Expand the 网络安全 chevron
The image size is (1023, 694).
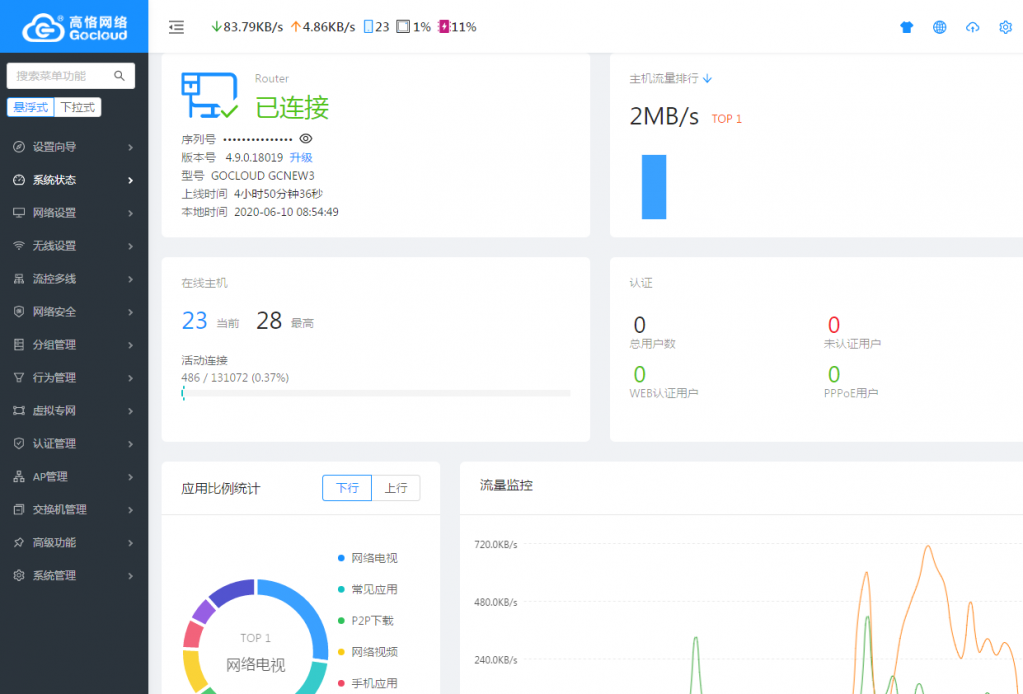coord(130,312)
